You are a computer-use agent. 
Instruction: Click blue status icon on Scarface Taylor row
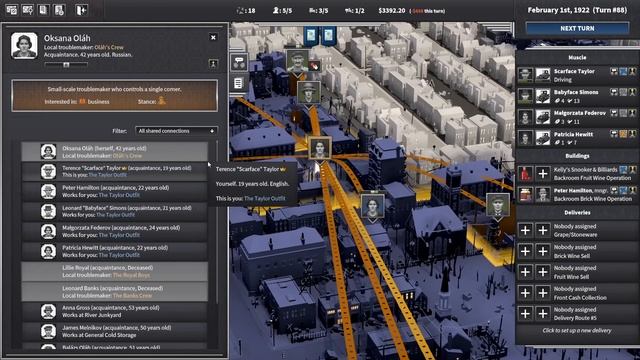tap(623, 71)
